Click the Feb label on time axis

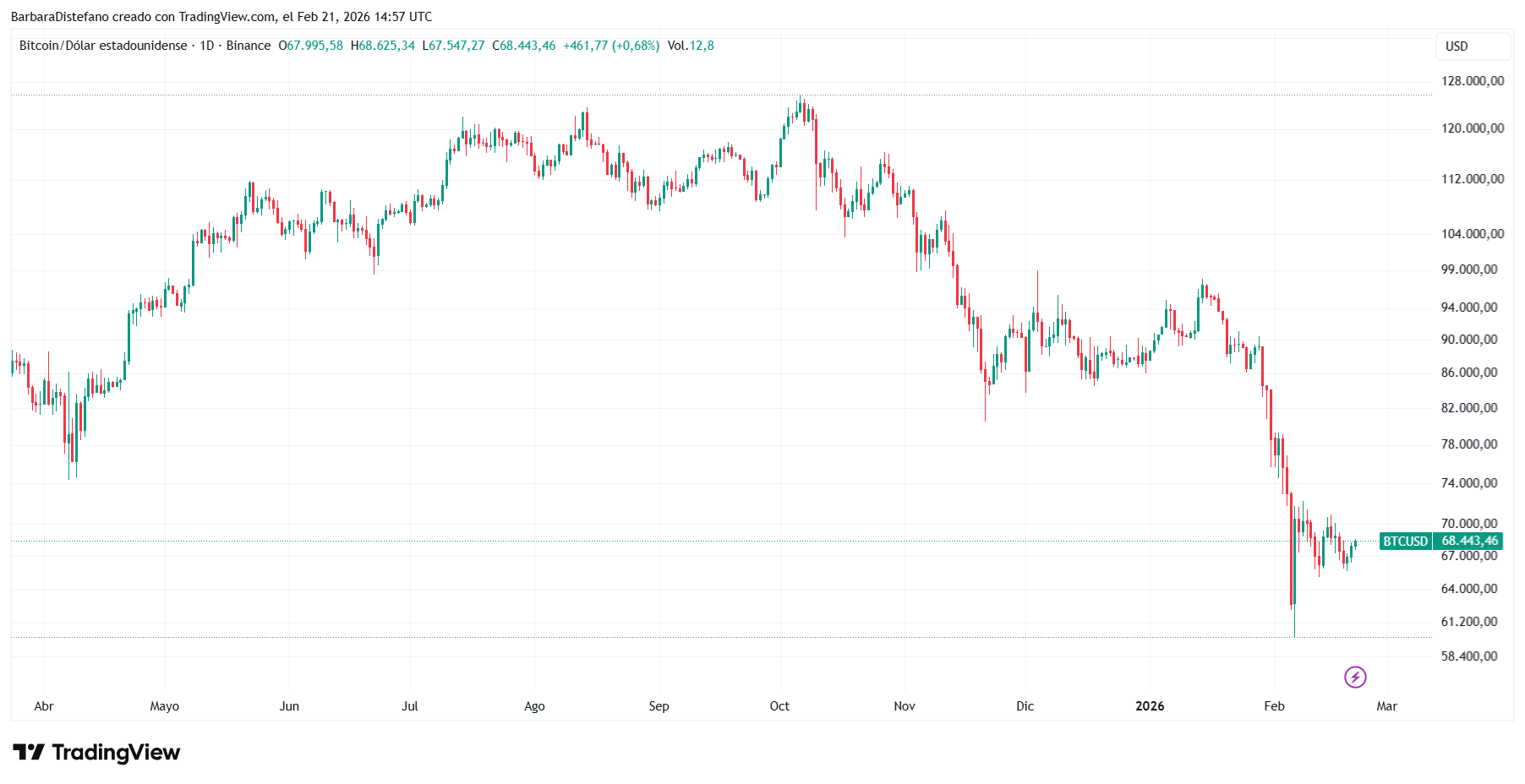[x=1274, y=706]
